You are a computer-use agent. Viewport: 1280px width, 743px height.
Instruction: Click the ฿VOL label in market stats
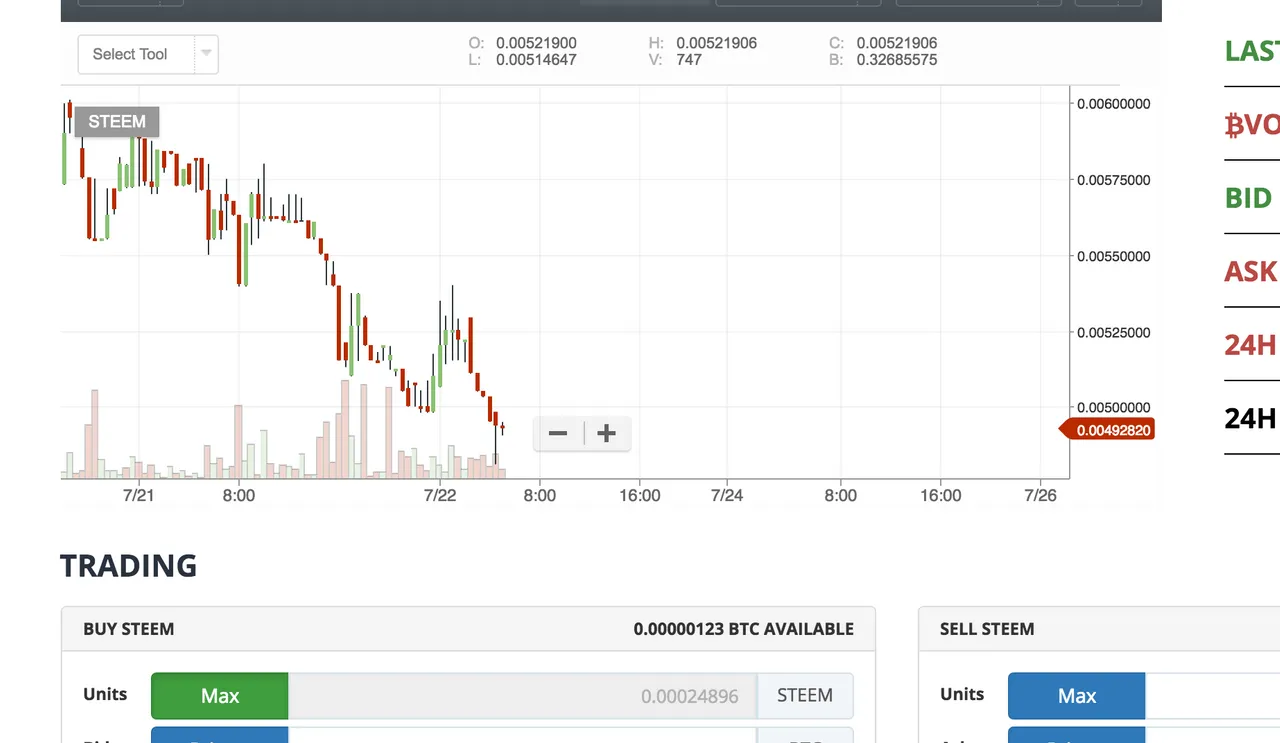tap(1252, 124)
